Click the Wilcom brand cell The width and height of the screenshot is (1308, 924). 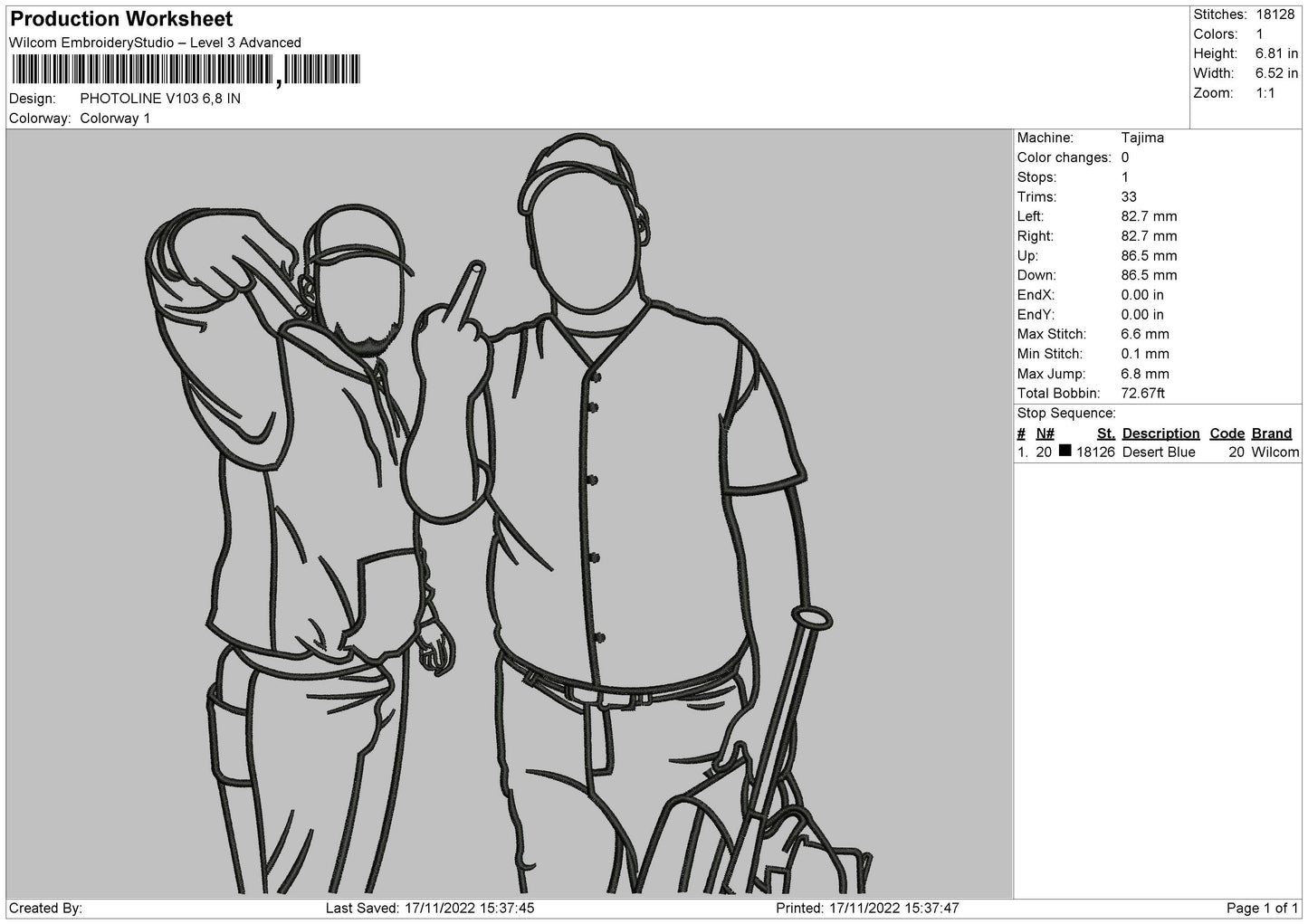[1275, 452]
